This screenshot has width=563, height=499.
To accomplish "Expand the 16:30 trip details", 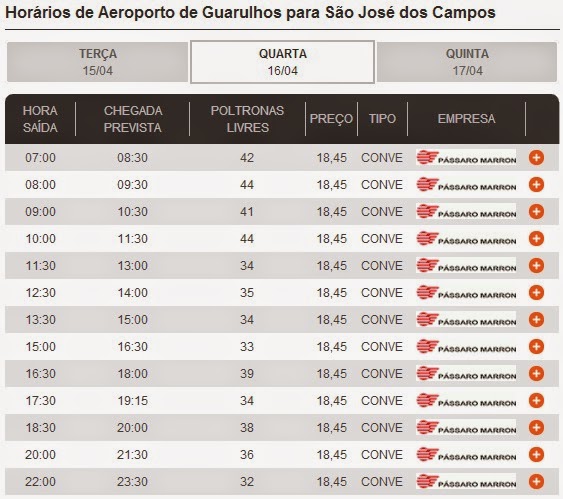I will tap(536, 373).
